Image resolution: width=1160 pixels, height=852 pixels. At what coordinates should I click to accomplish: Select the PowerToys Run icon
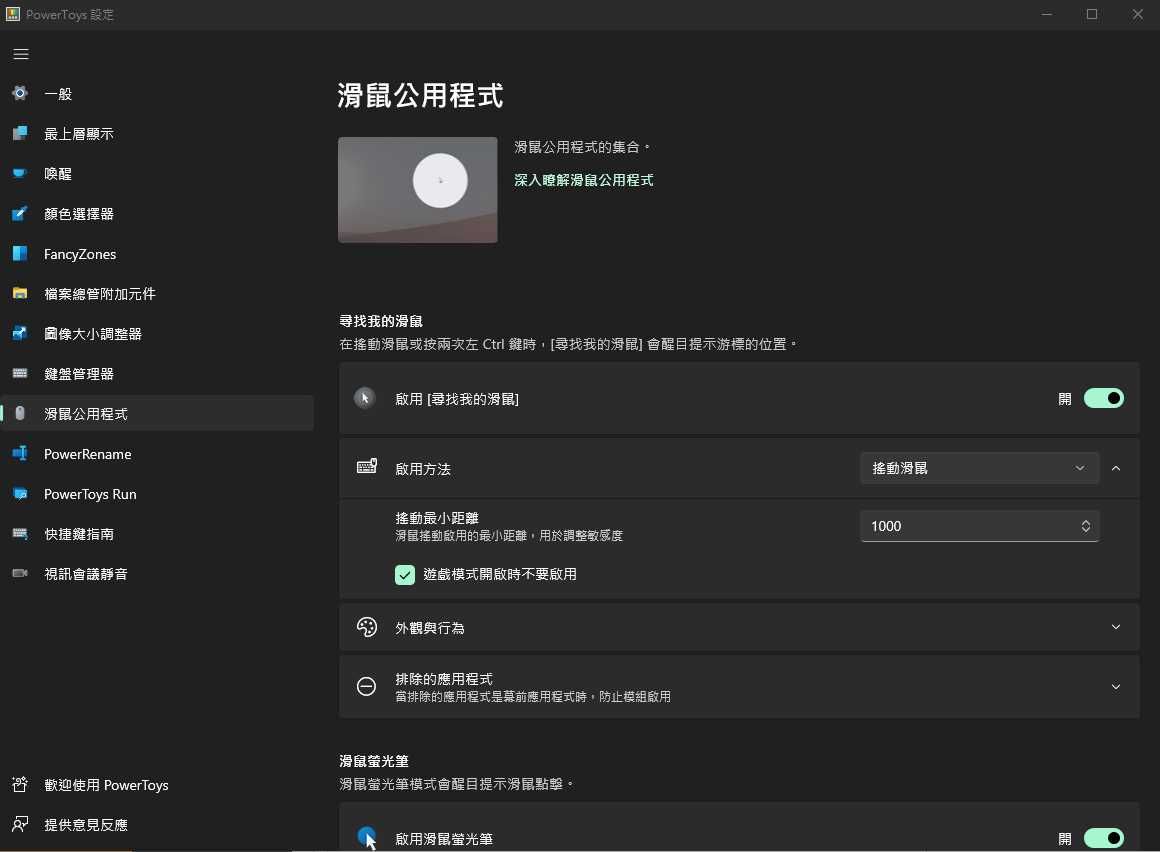pyautogui.click(x=20, y=494)
